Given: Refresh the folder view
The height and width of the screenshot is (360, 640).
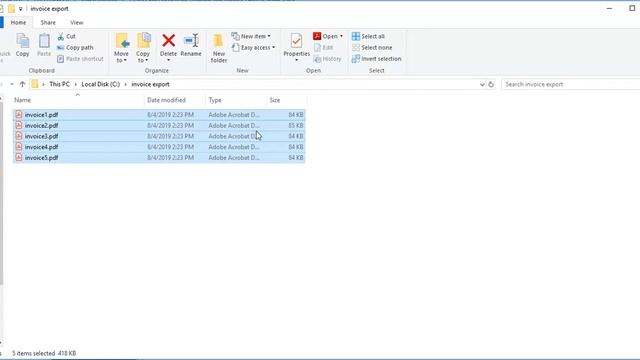Looking at the screenshot, I should tap(491, 84).
